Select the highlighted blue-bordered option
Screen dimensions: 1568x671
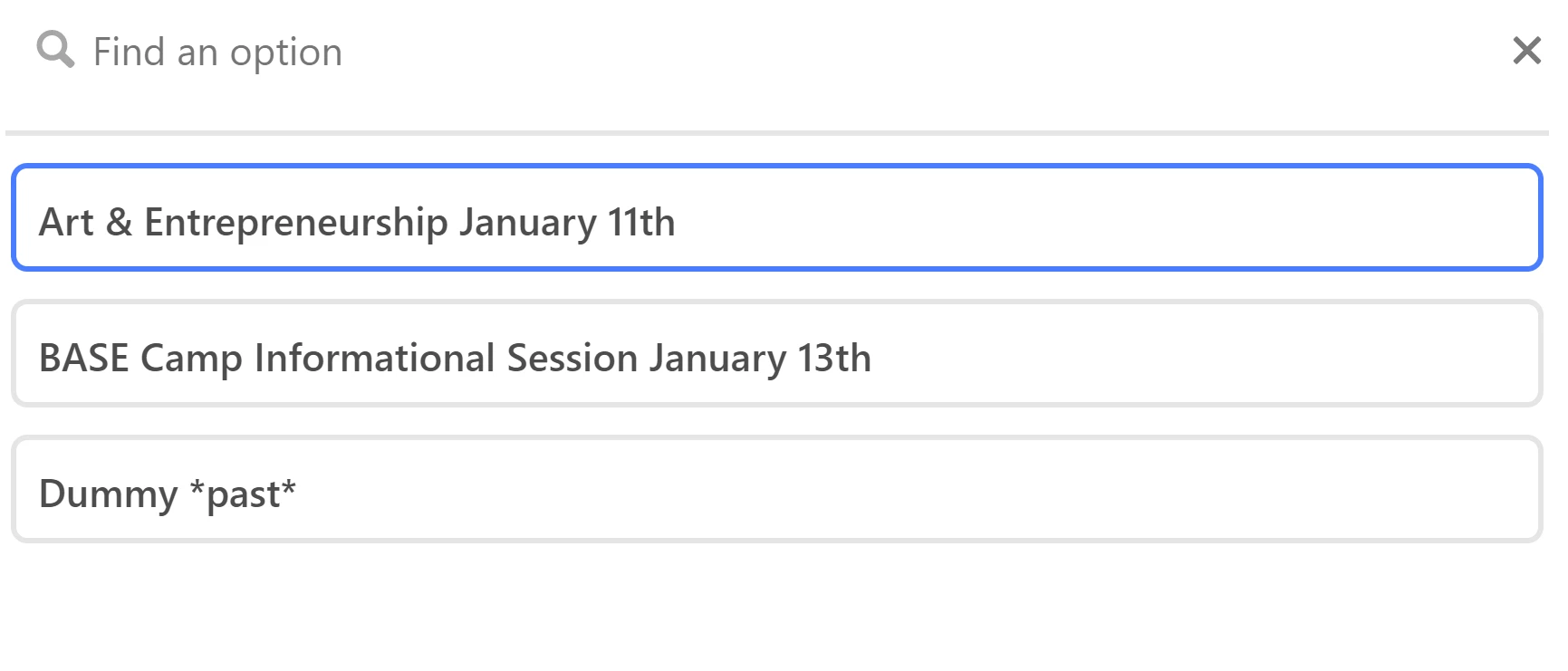pyautogui.click(x=776, y=217)
